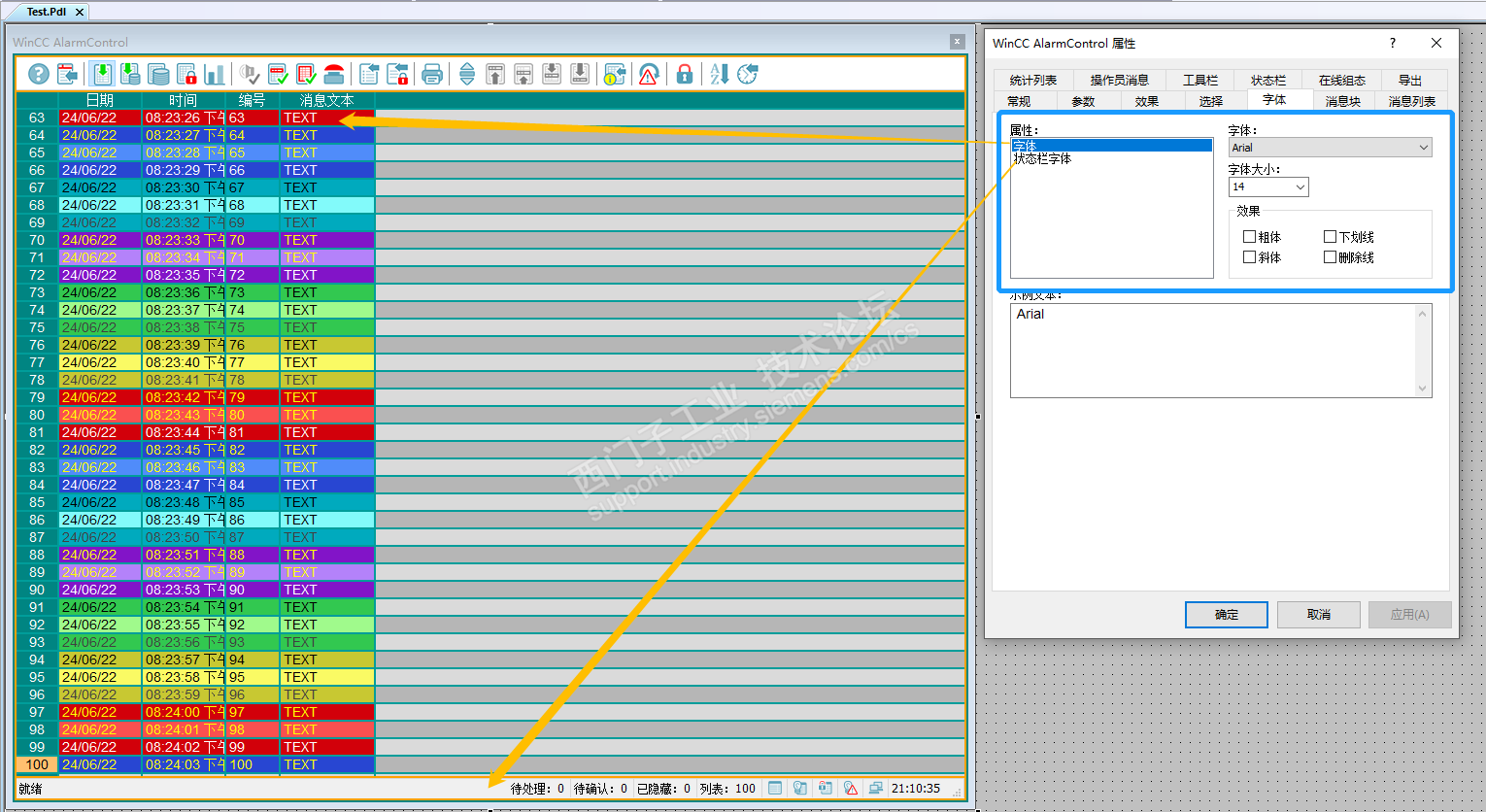Toggle the 下划线 underline checkbox
Viewport: 1486px width, 812px height.
pyautogui.click(x=1331, y=237)
